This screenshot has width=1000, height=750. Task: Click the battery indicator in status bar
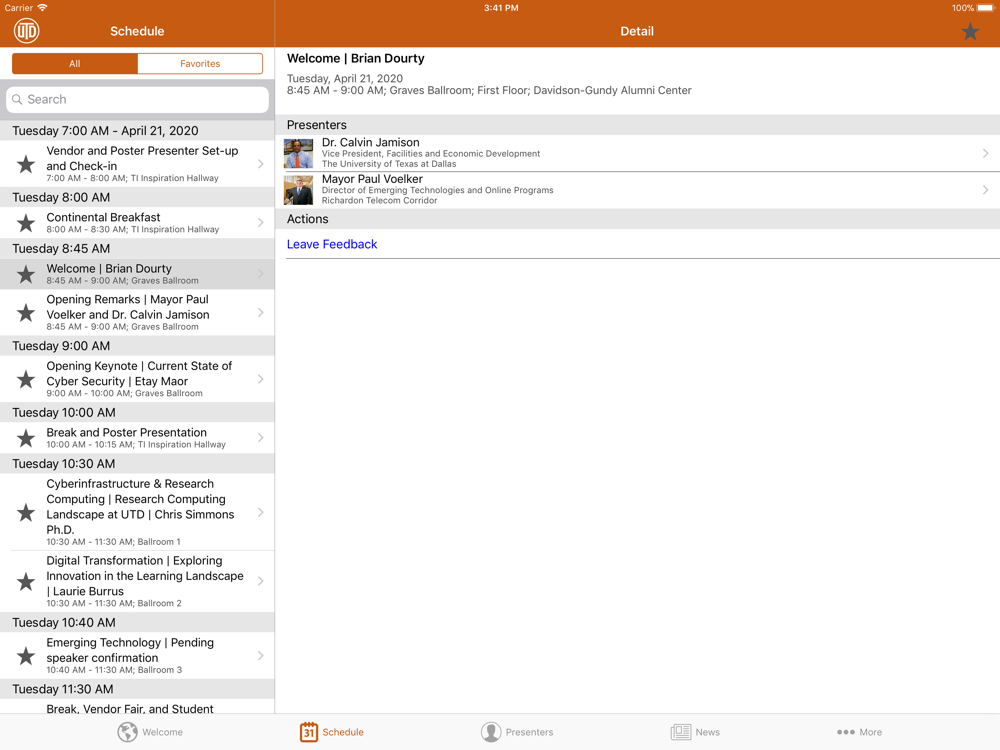[985, 8]
